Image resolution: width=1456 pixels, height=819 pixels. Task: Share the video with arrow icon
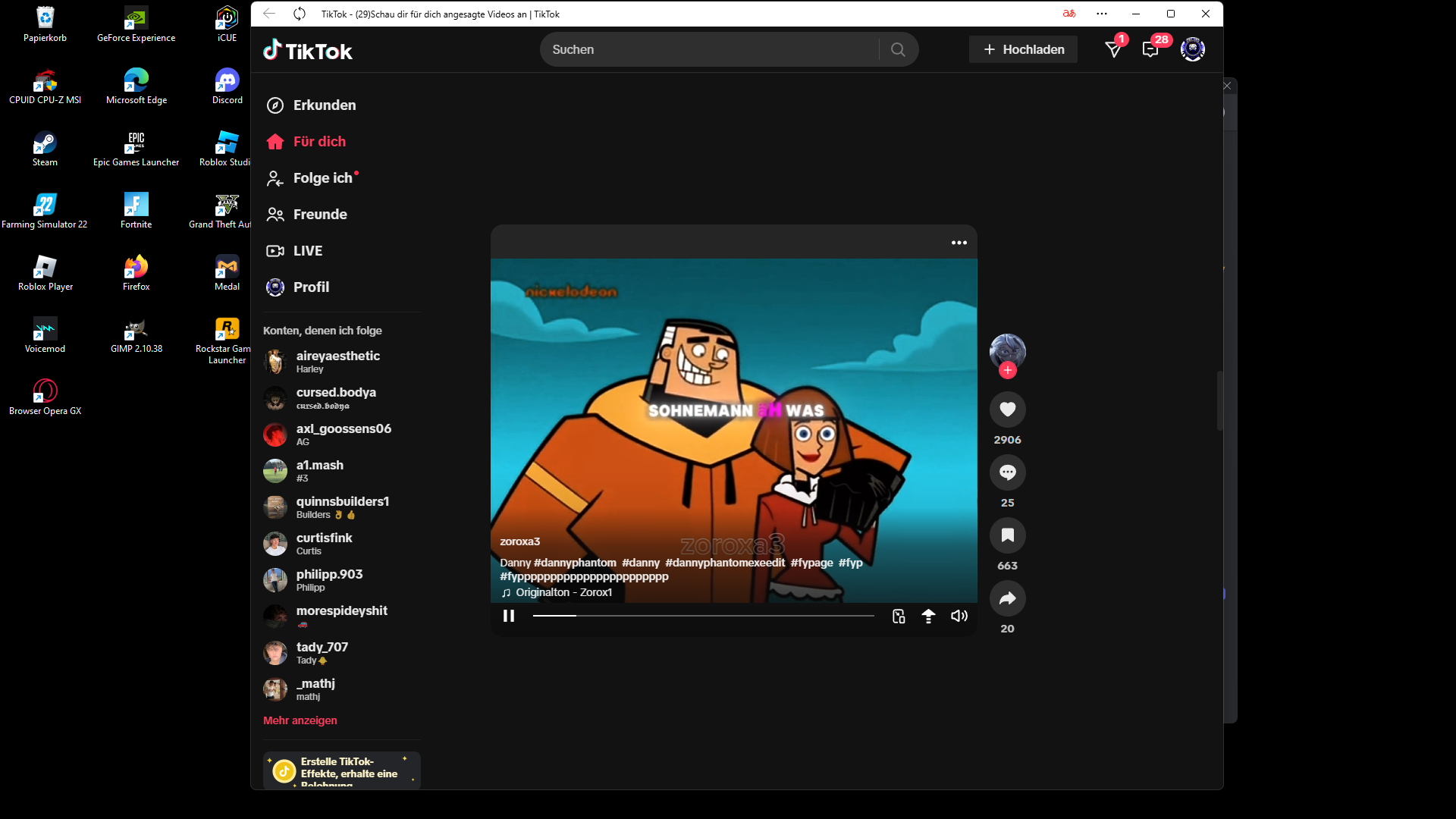point(1008,598)
